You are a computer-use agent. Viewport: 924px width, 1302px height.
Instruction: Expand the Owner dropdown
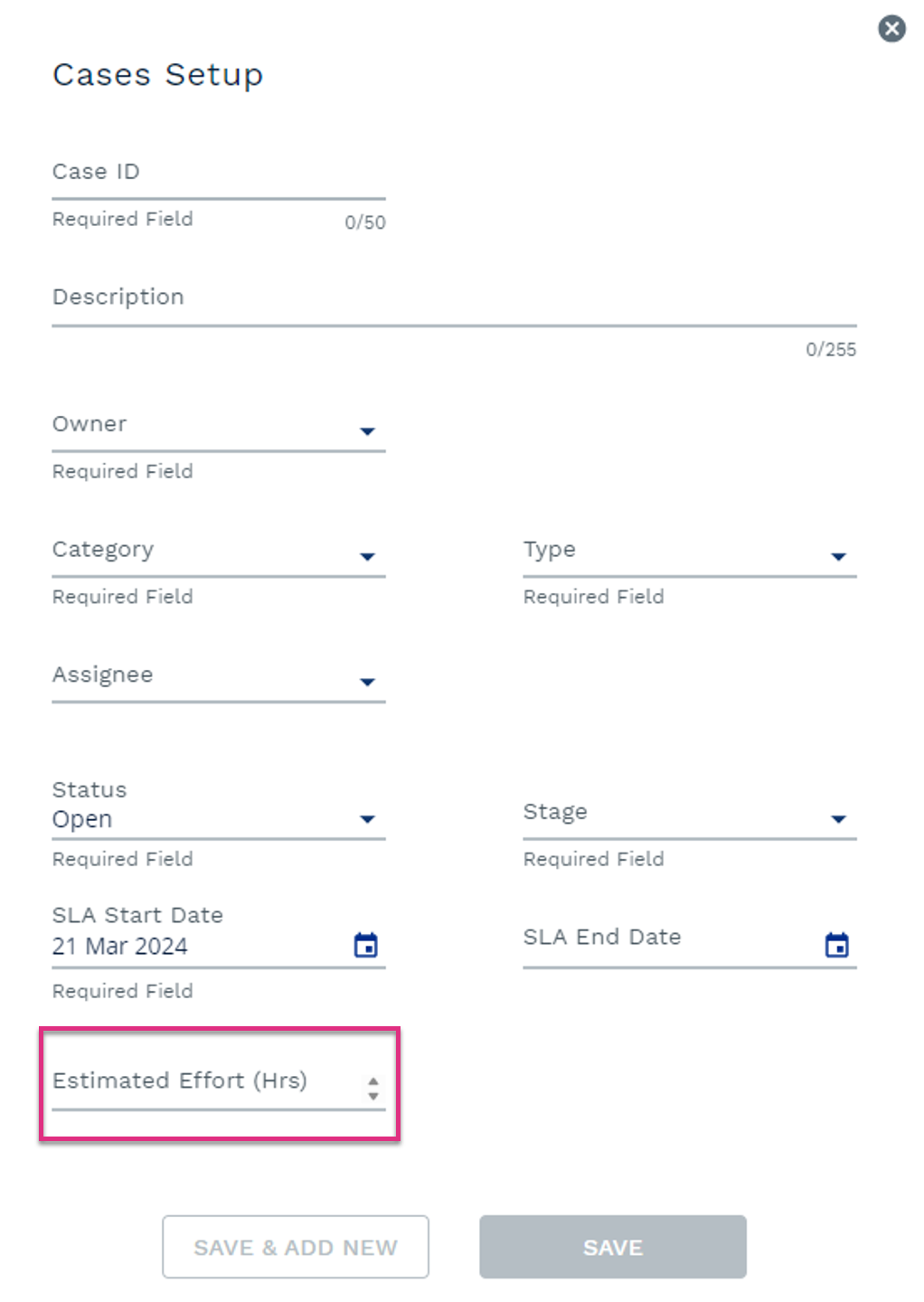(x=367, y=431)
